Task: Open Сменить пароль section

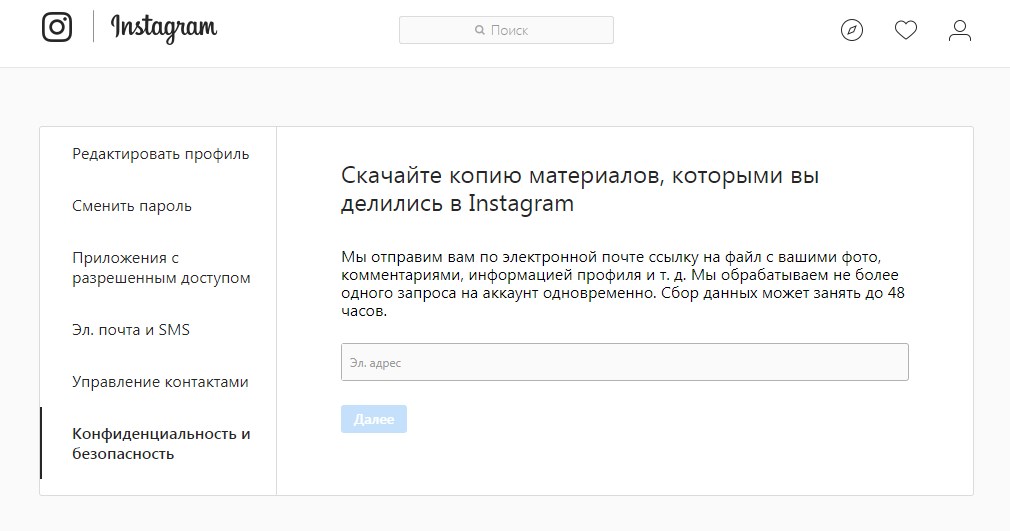Action: coord(132,206)
